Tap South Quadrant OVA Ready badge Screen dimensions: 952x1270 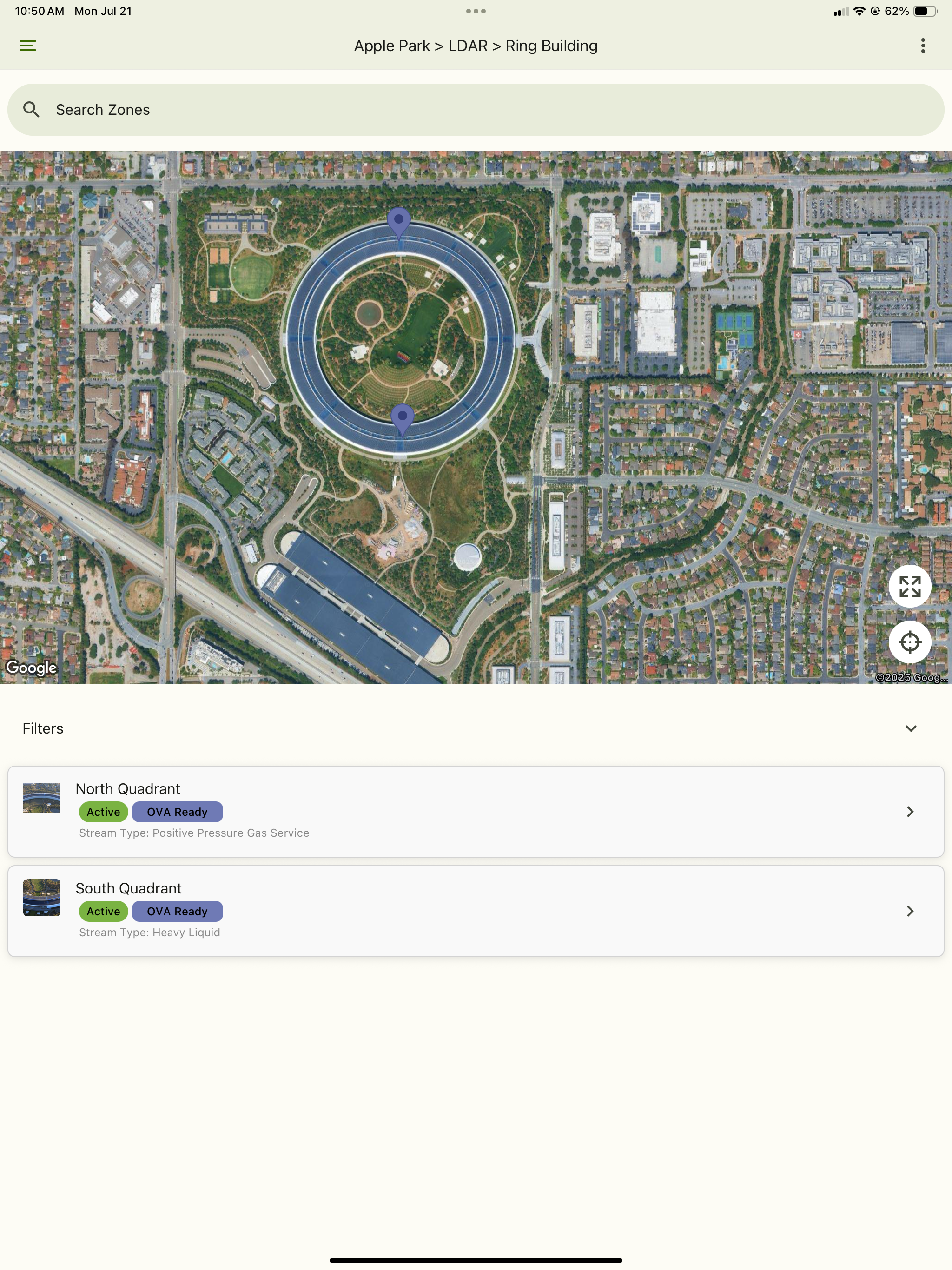[x=177, y=911]
